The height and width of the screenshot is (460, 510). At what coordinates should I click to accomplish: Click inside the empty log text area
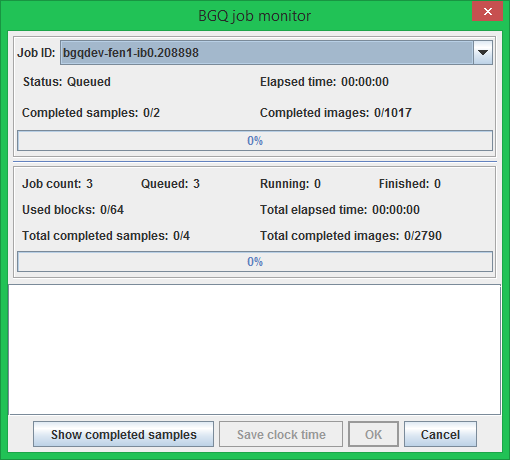[255, 349]
